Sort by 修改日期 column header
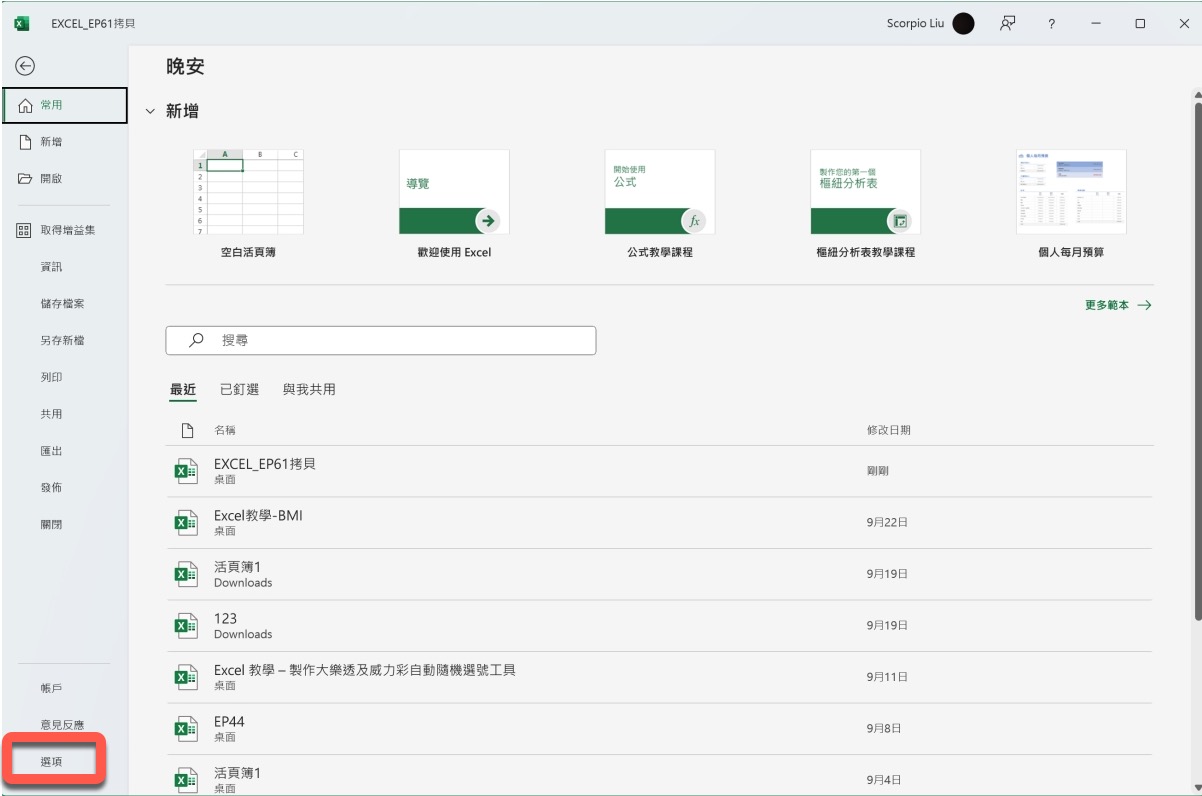Viewport: 1202px width, 796px height. [x=888, y=430]
